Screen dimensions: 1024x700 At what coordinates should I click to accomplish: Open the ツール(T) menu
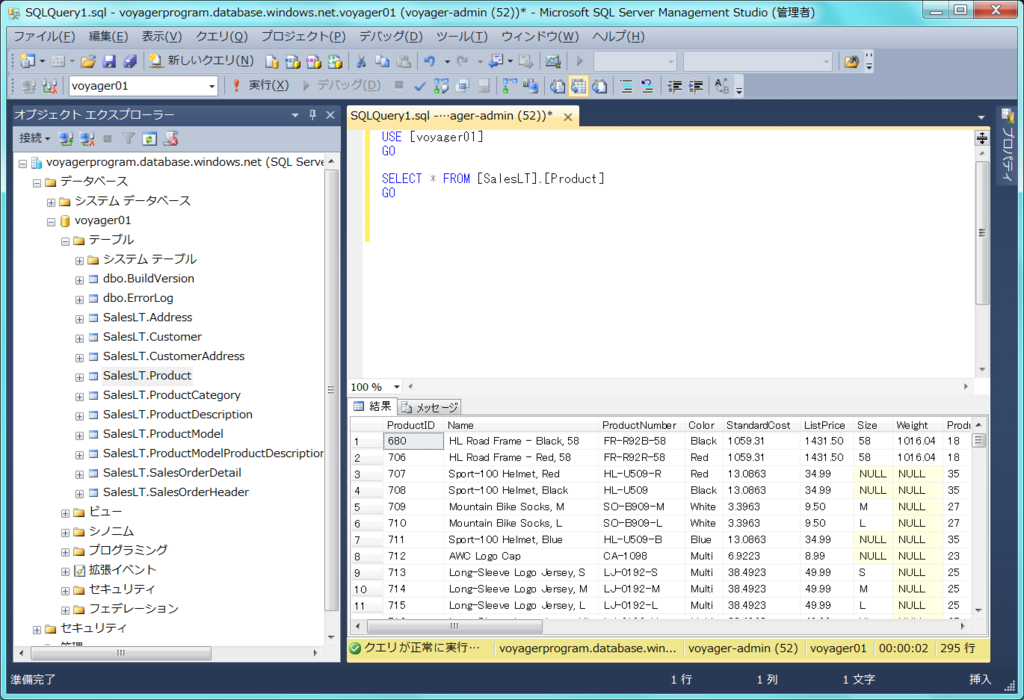(461, 37)
